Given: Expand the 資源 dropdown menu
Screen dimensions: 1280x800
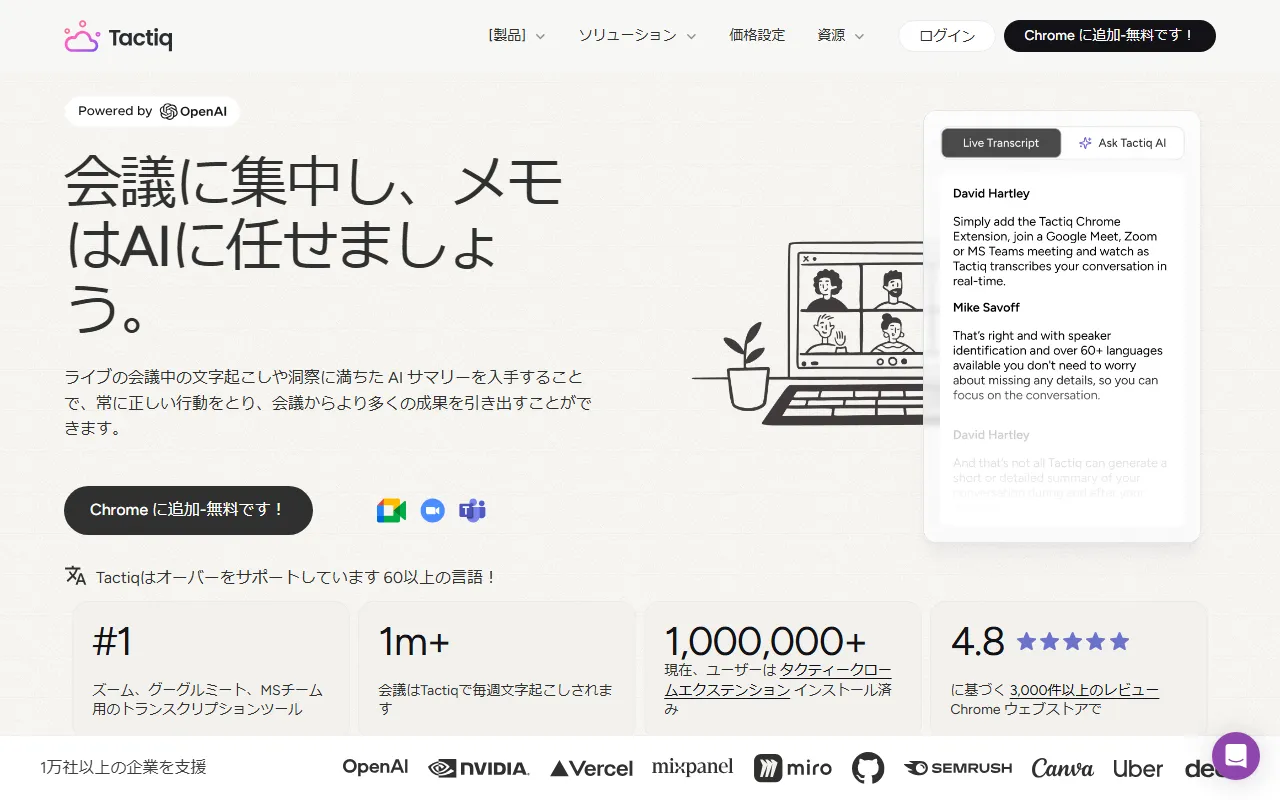Looking at the screenshot, I should 840,35.
